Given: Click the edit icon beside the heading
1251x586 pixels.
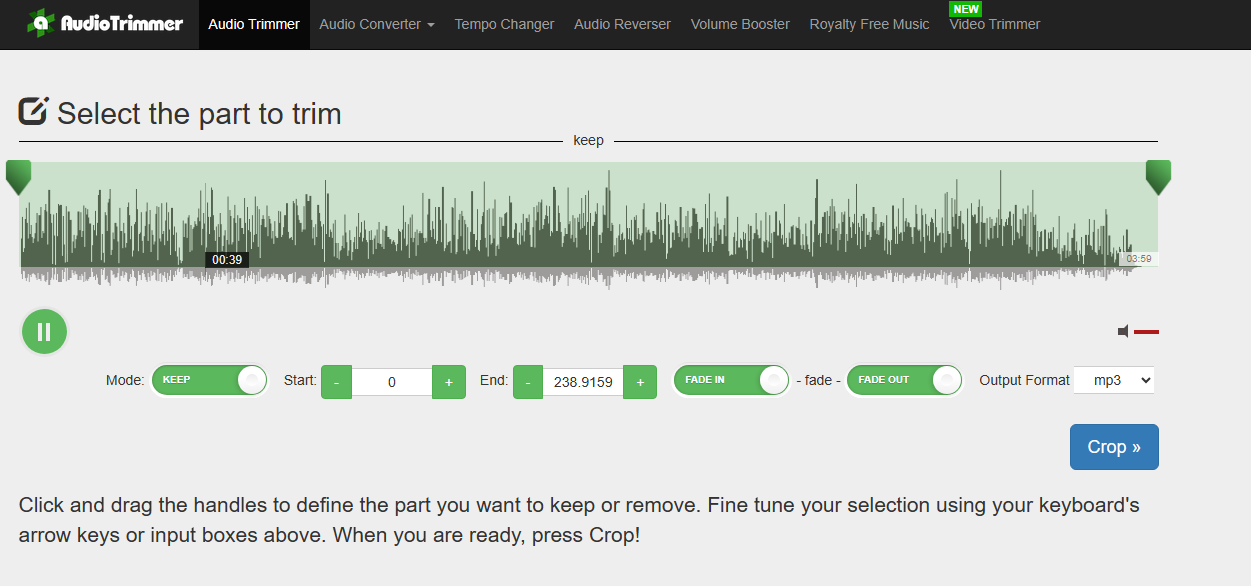Looking at the screenshot, I should click(34, 110).
